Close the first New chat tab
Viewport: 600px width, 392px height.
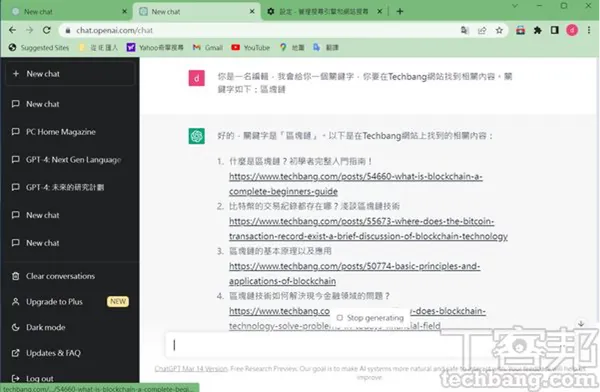point(124,11)
